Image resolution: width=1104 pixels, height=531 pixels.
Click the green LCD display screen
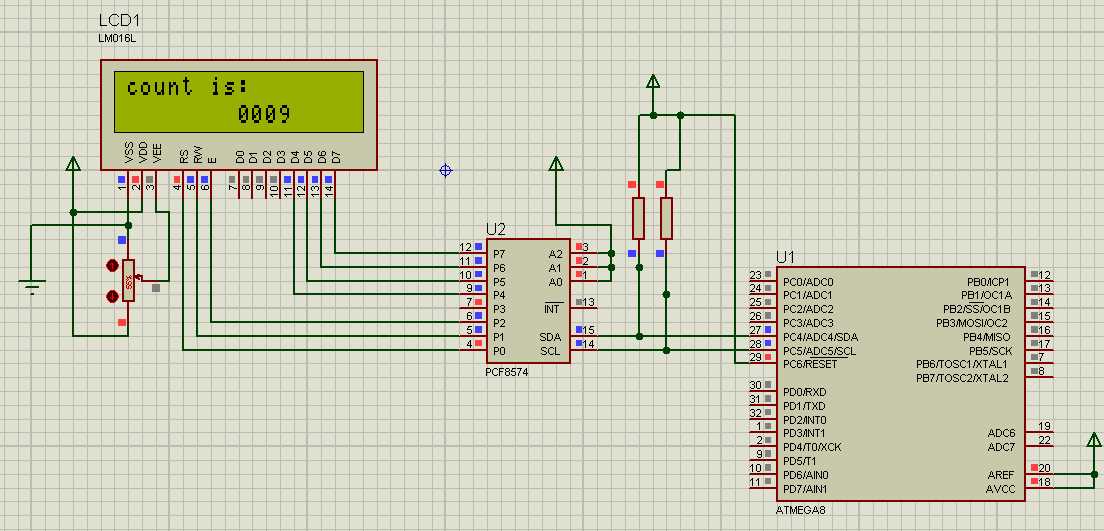point(239,101)
